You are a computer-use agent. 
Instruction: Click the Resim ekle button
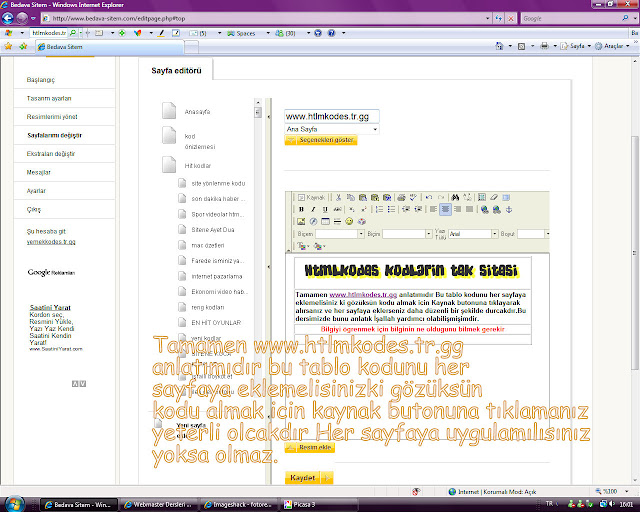pos(310,447)
